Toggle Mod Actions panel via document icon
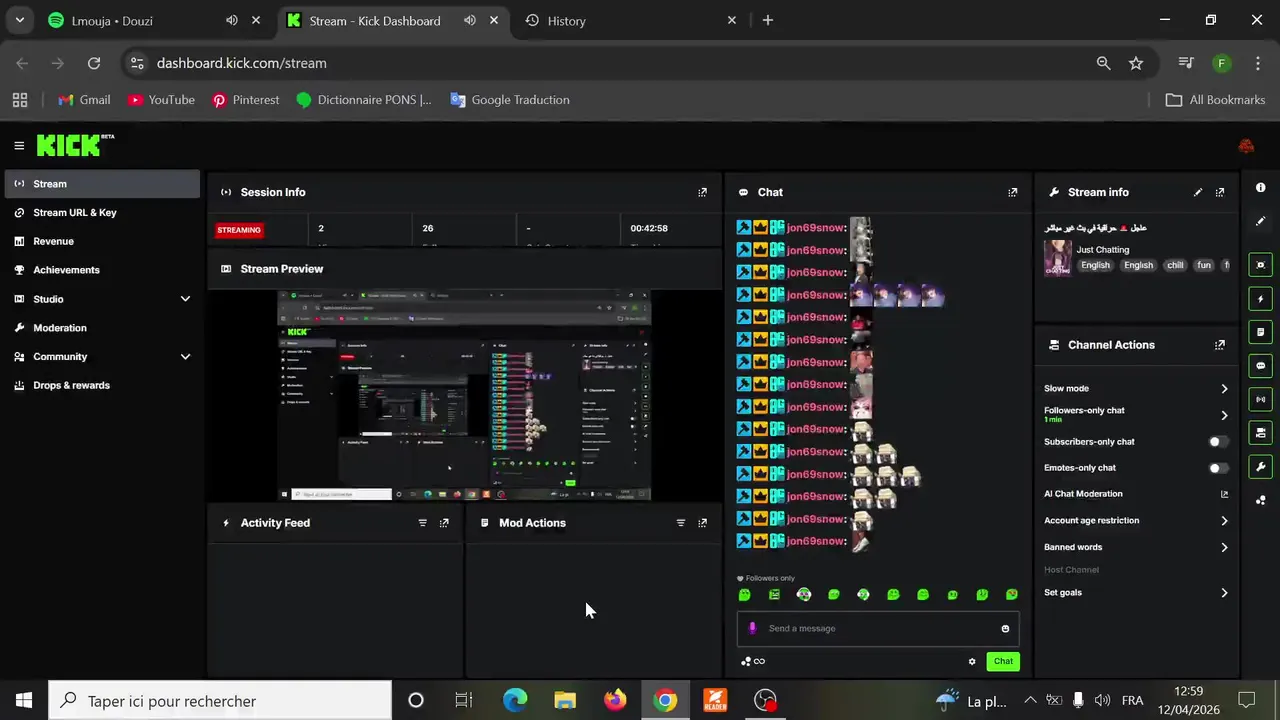 [x=1260, y=332]
